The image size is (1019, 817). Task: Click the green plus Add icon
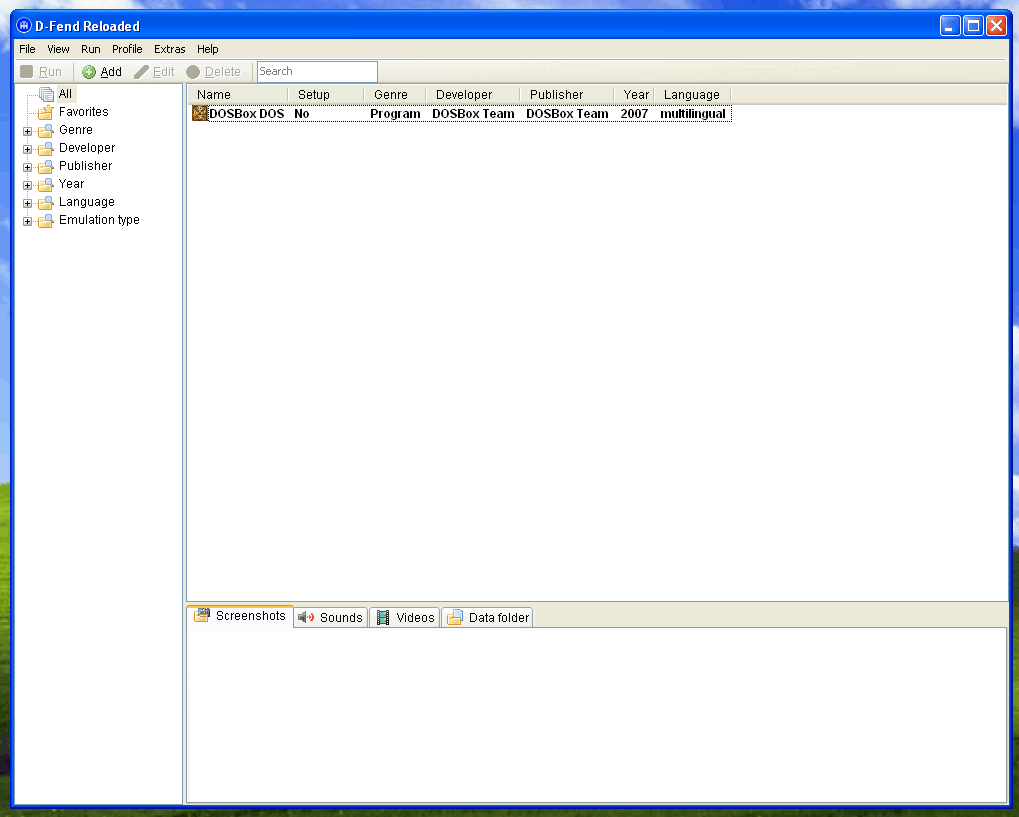89,72
